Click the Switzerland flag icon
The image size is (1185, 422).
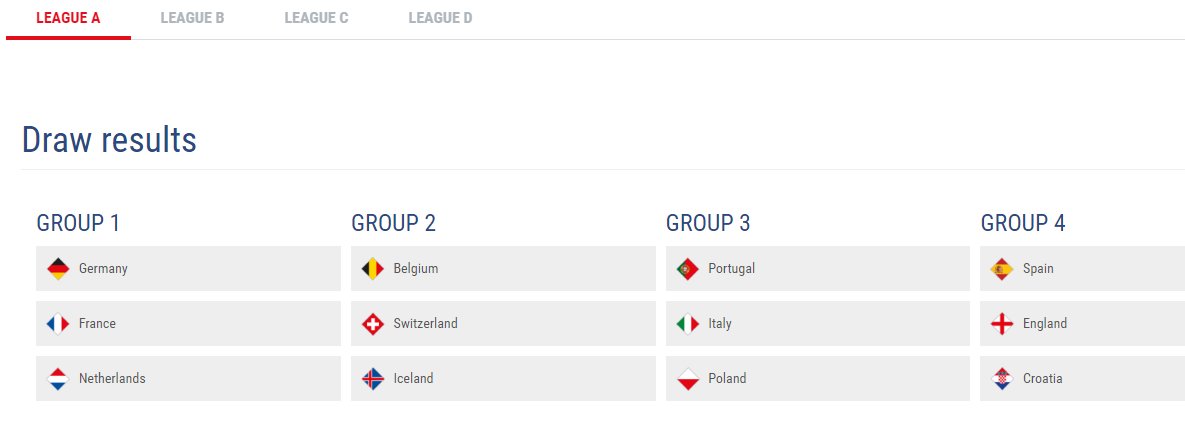click(373, 324)
